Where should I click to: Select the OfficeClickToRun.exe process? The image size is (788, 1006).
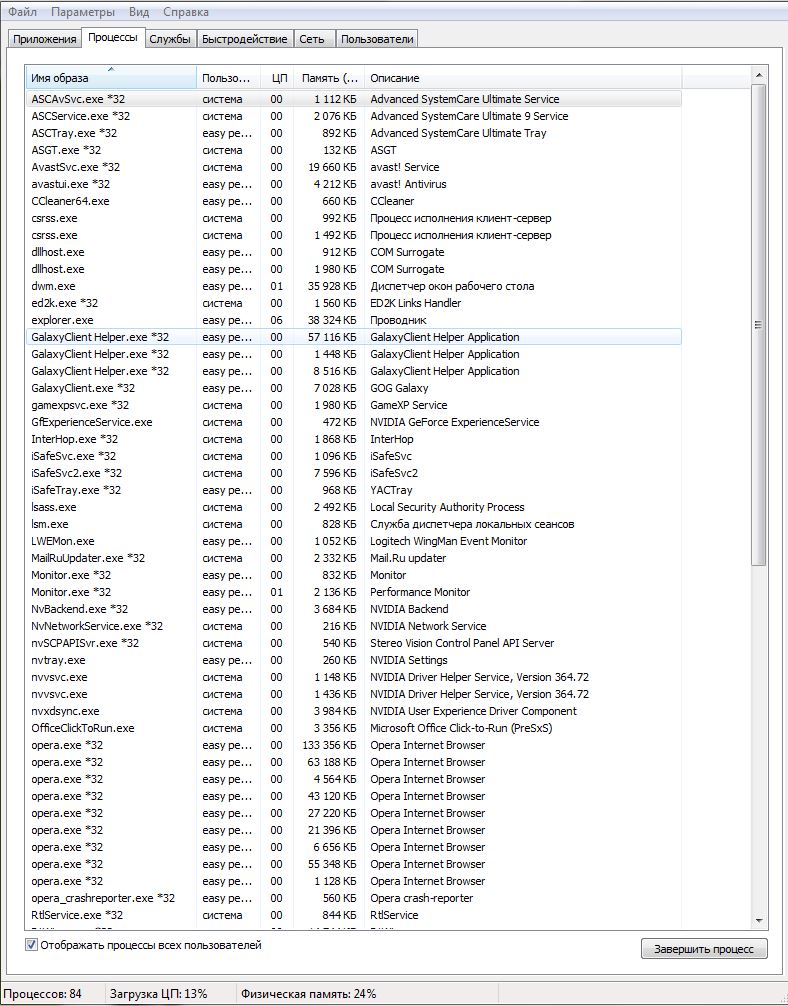(x=354, y=728)
